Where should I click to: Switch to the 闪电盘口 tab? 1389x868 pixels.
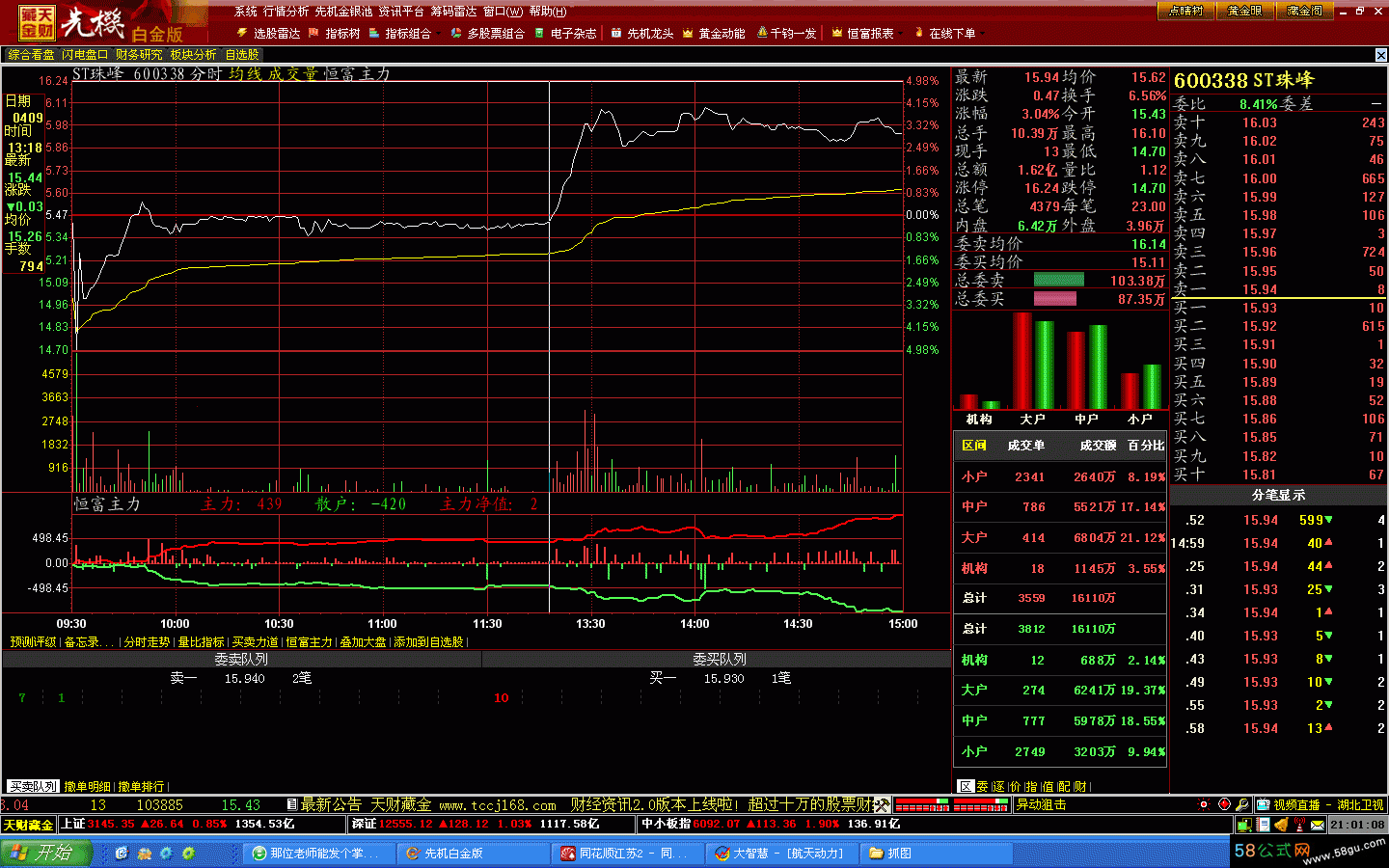86,55
